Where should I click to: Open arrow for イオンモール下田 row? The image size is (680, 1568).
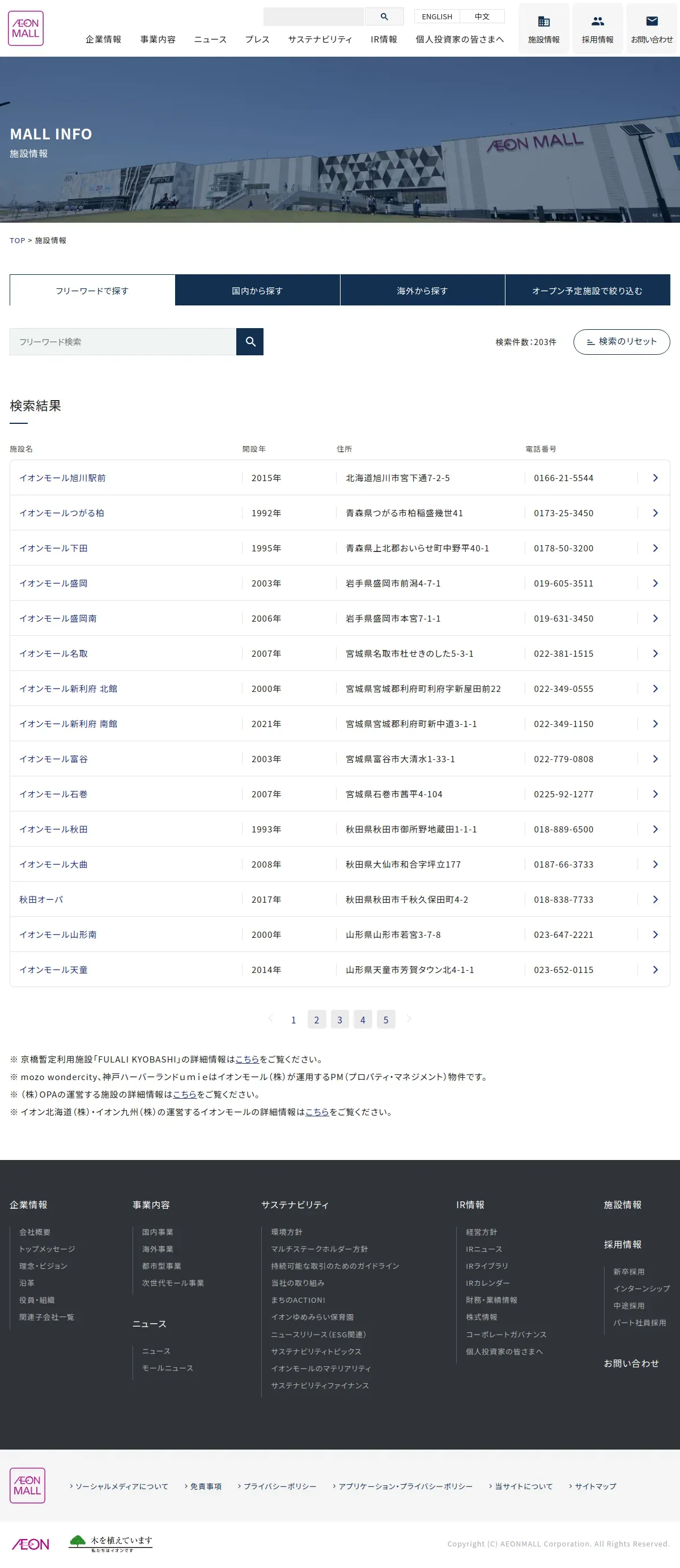point(655,548)
